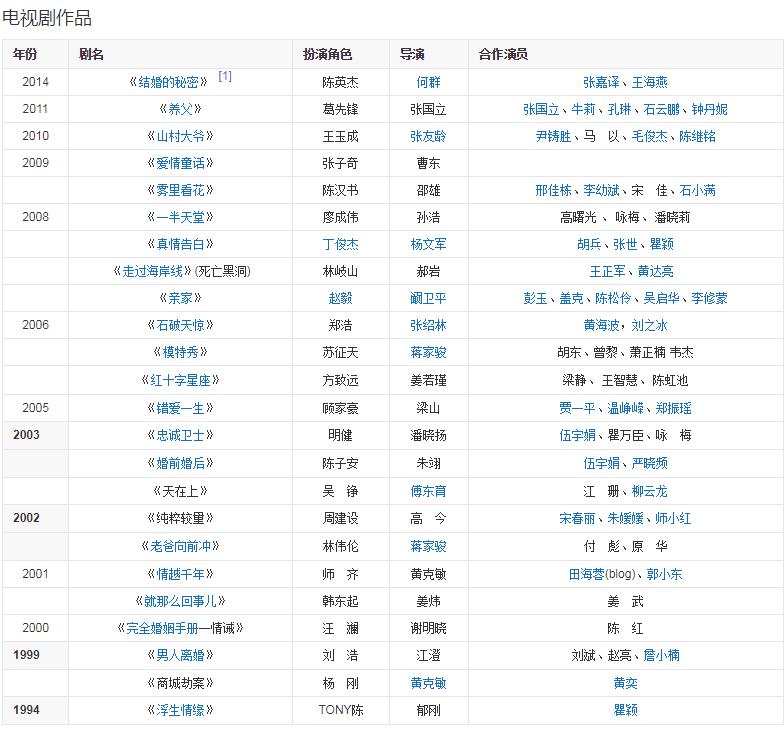The image size is (784, 730).
Task: Click co-star 黄奕 link
Action: tap(625, 683)
